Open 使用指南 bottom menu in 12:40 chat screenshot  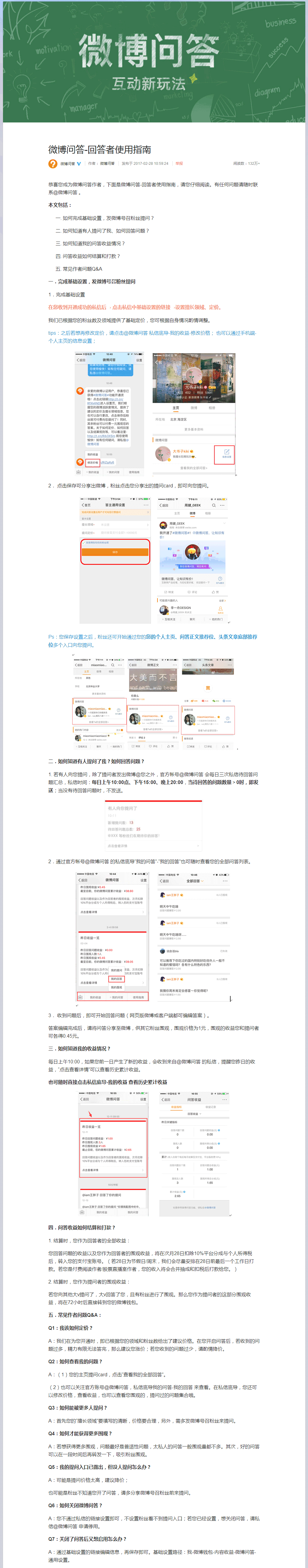point(134,472)
